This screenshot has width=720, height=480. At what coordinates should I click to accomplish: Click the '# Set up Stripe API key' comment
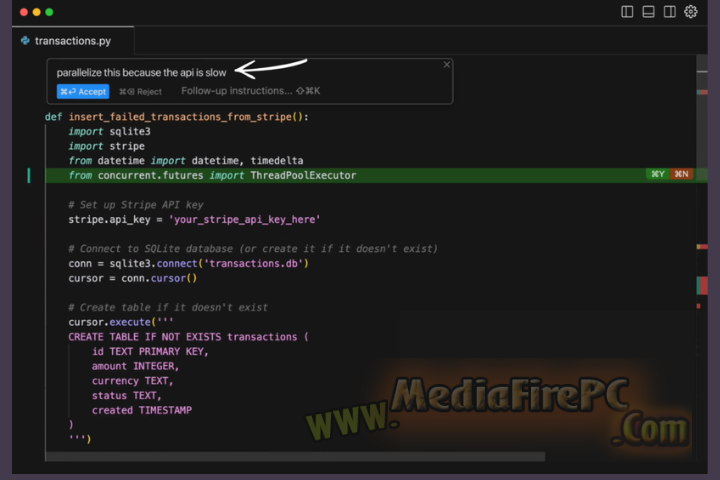[x=136, y=205]
